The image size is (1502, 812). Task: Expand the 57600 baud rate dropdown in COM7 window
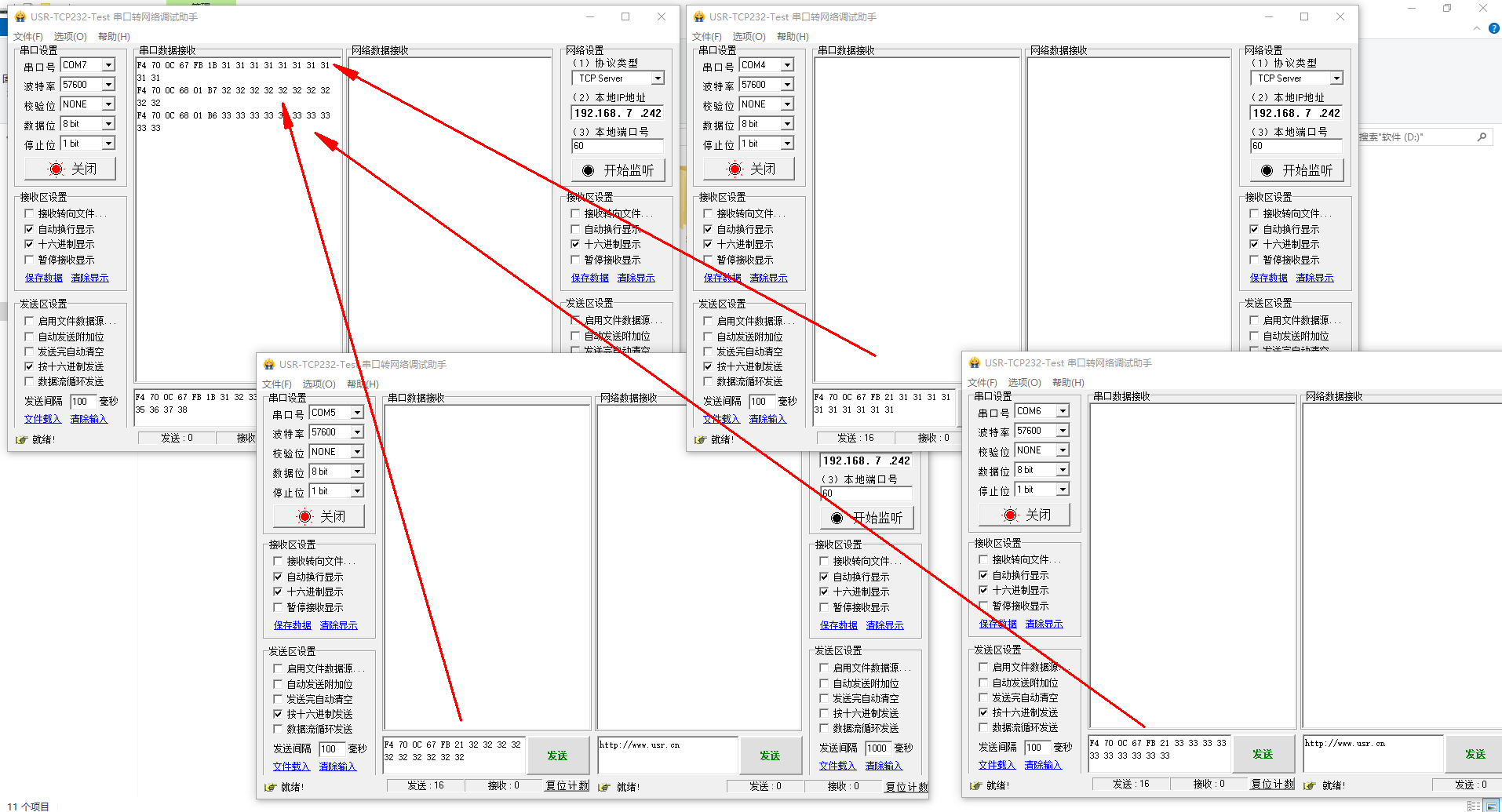coord(108,85)
